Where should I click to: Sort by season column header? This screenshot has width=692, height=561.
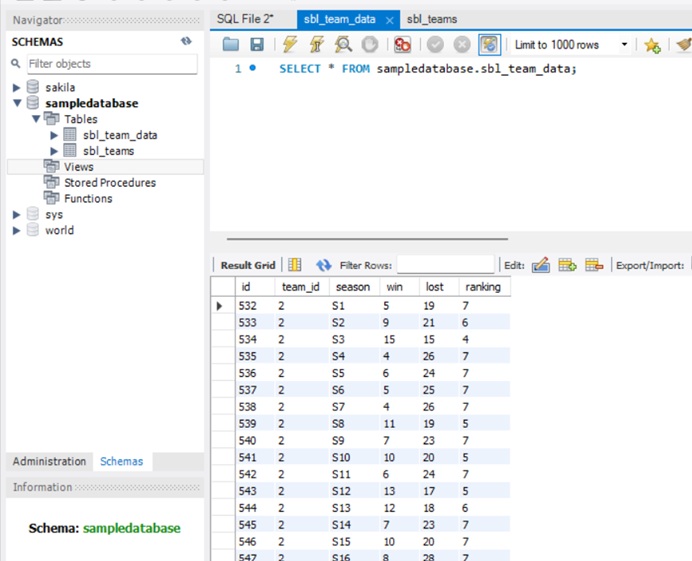354,287
